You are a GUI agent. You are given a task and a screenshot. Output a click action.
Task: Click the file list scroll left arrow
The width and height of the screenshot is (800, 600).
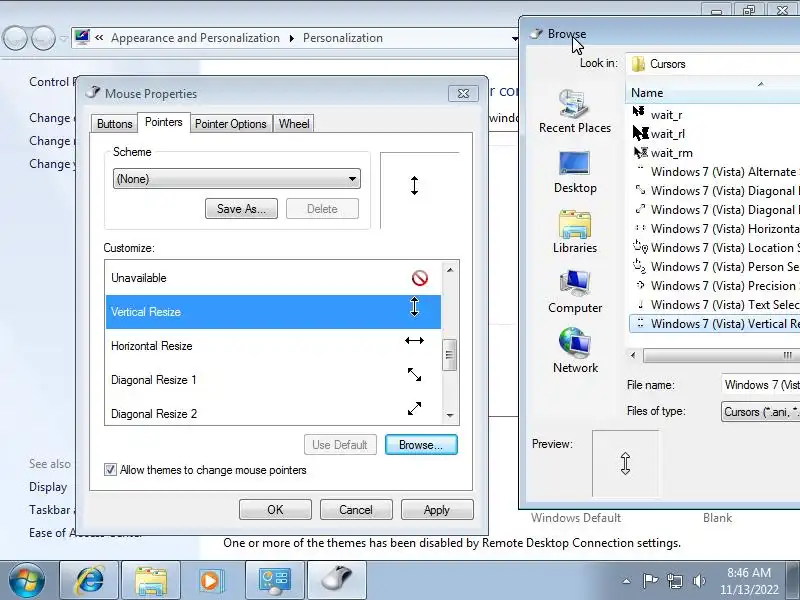pyautogui.click(x=633, y=355)
